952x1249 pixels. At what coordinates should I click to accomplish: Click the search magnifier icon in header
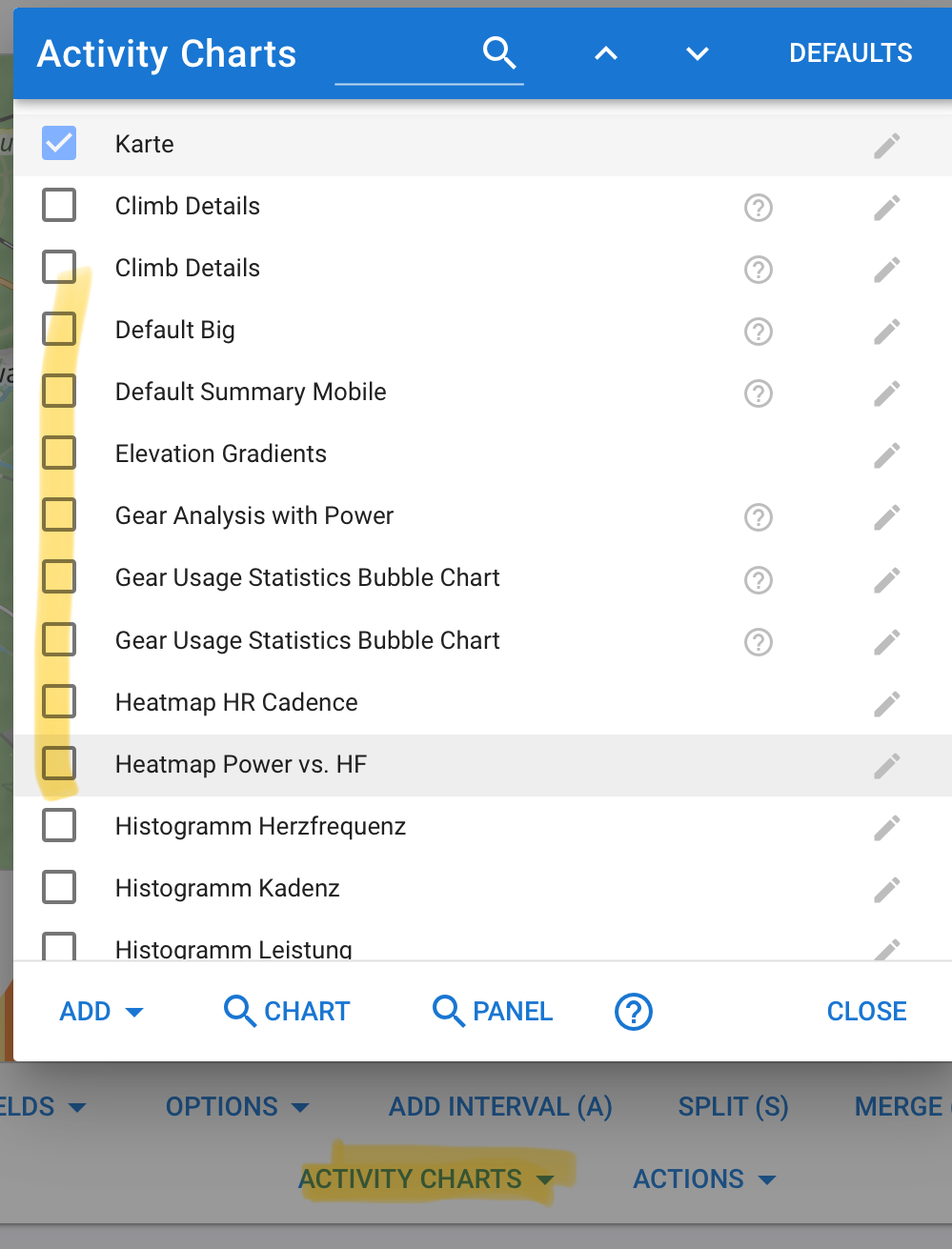[x=499, y=53]
